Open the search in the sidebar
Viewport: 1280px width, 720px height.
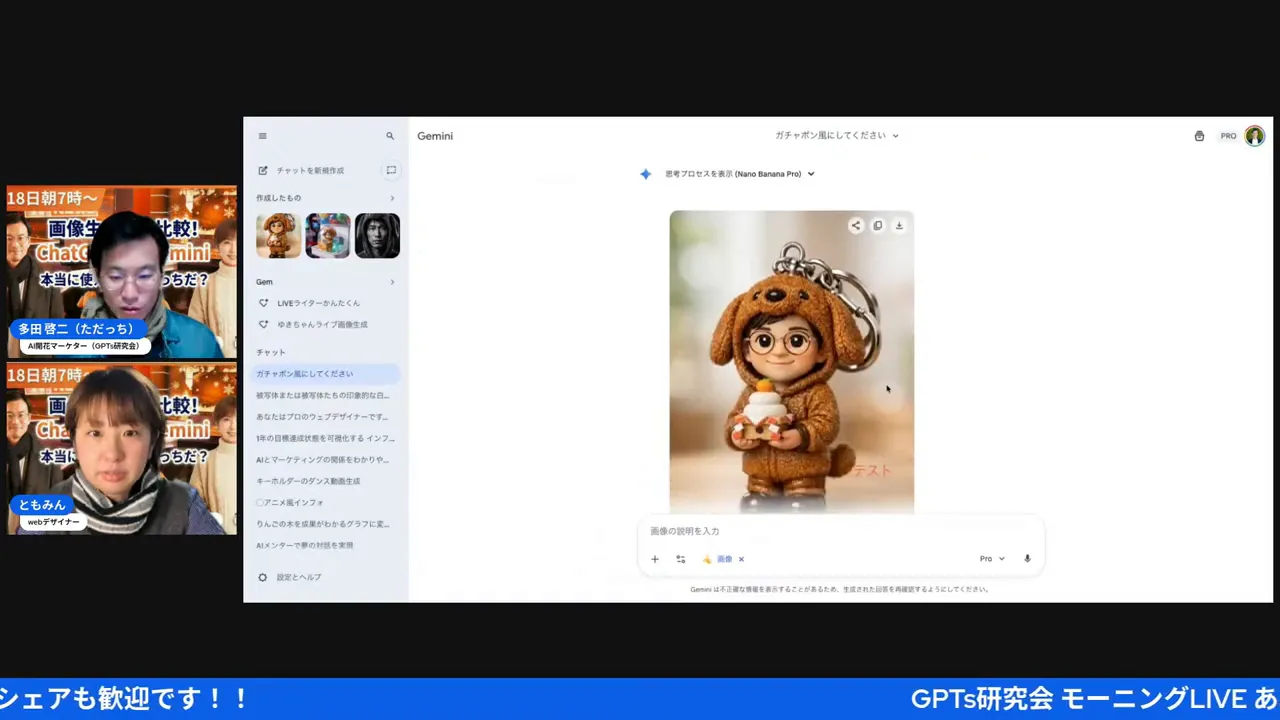(390, 136)
